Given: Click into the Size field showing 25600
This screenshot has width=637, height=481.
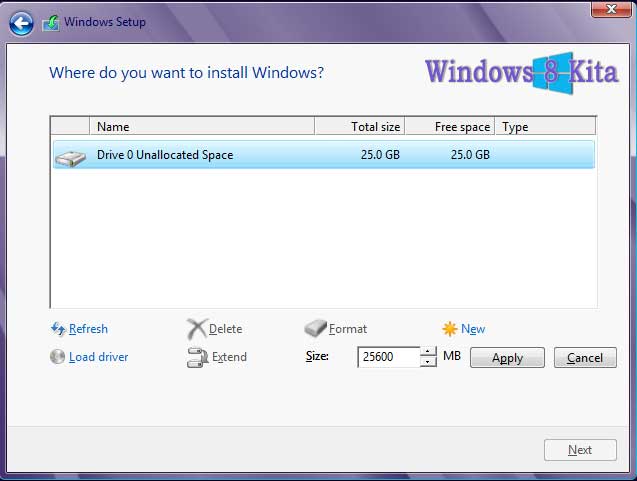Looking at the screenshot, I should [389, 357].
